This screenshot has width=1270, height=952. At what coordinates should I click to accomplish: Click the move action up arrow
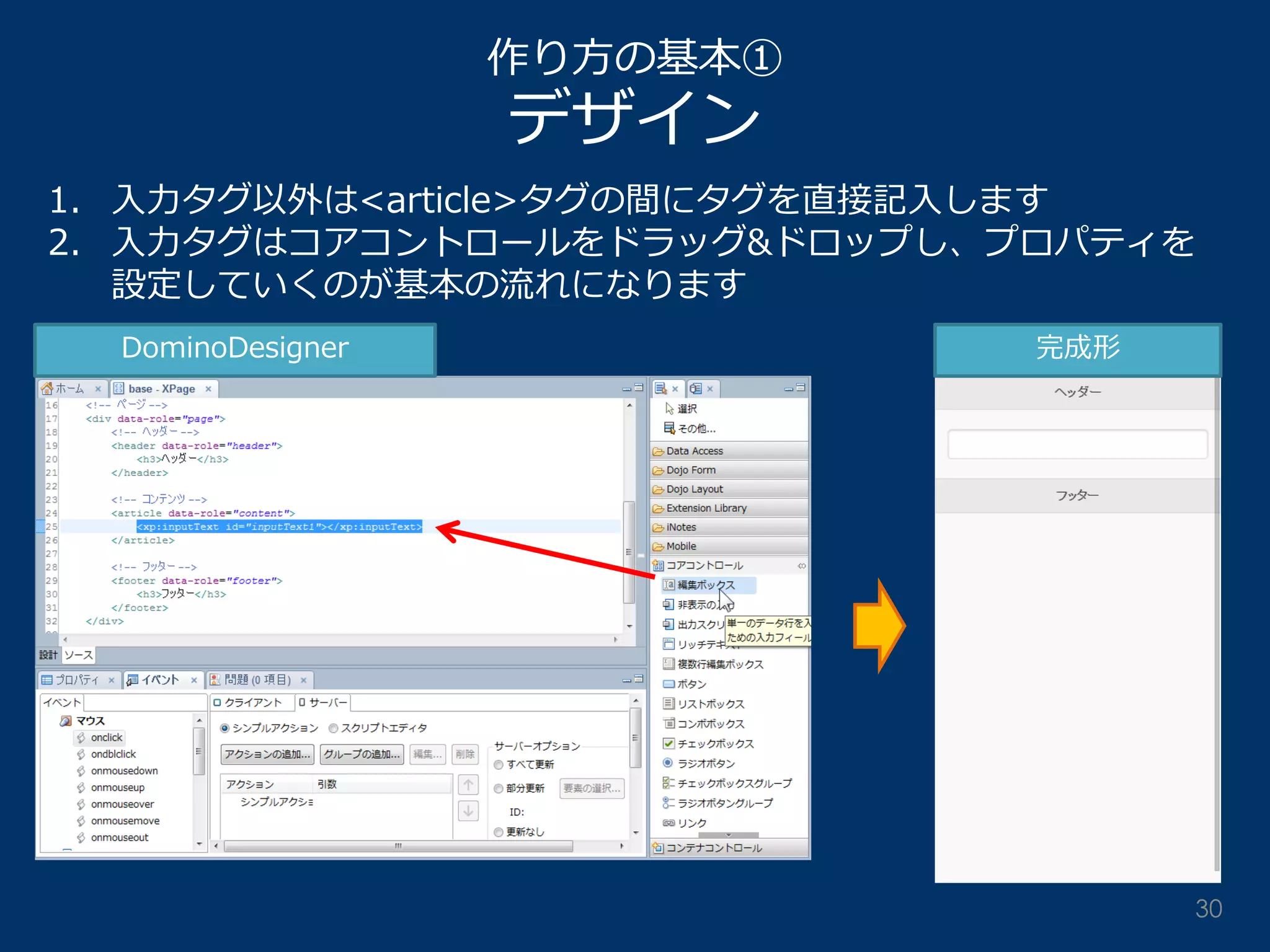click(x=468, y=785)
